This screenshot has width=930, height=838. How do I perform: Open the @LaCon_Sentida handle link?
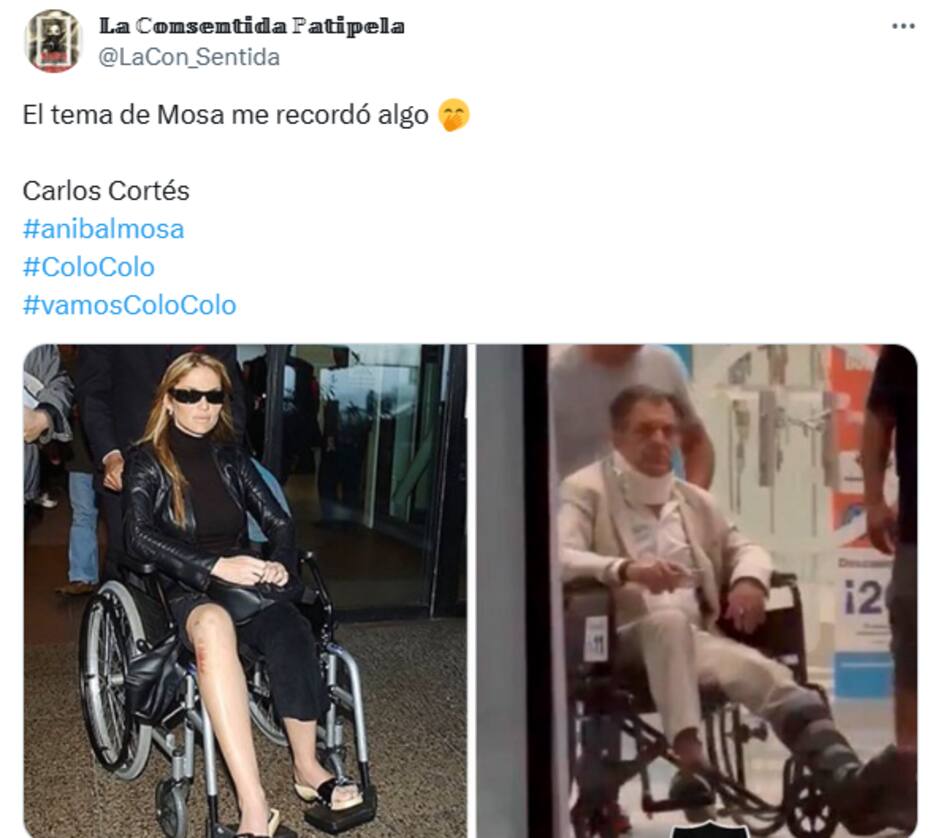tap(189, 58)
